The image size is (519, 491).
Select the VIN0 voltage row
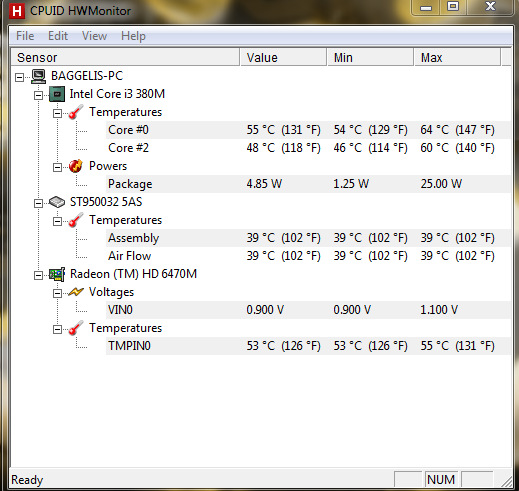point(309,310)
